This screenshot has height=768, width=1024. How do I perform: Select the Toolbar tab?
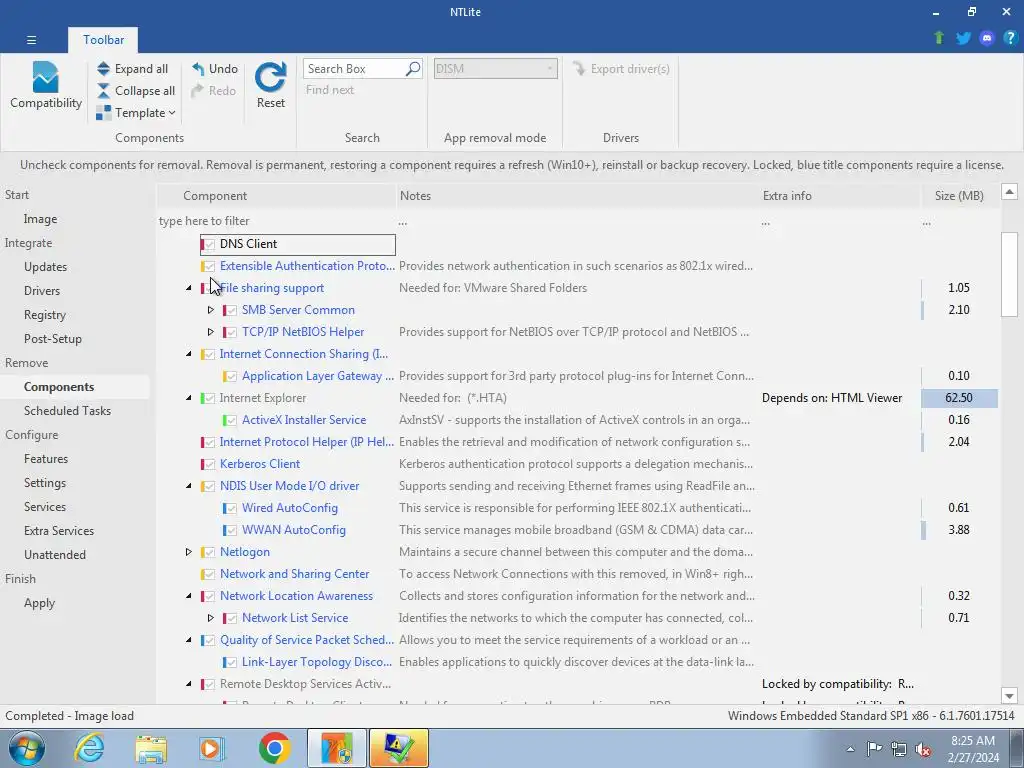click(103, 40)
